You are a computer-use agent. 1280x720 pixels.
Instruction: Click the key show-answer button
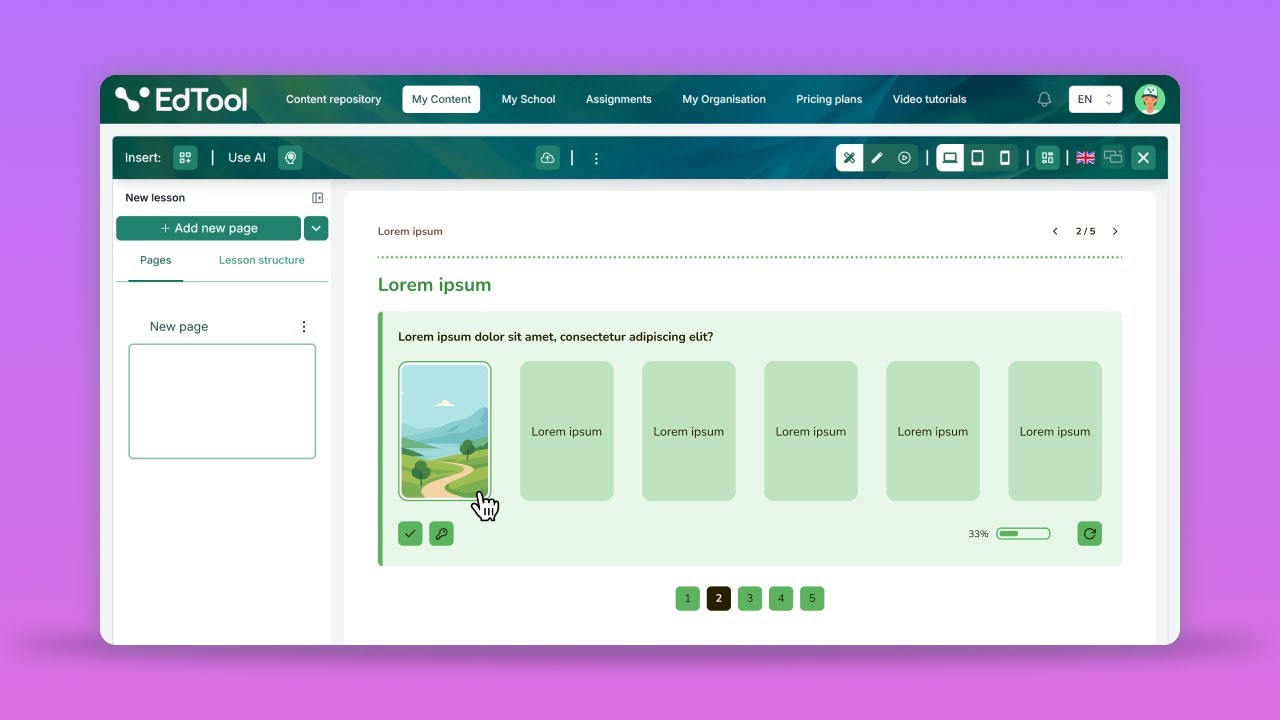click(441, 534)
